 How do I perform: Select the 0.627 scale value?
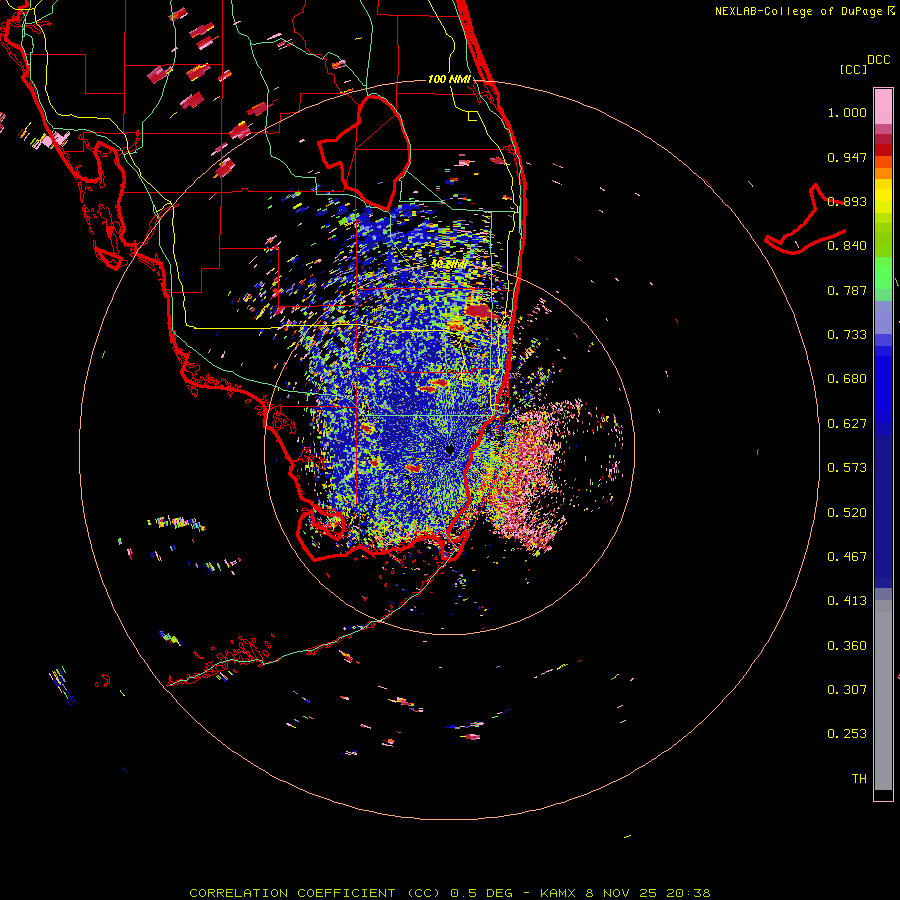coord(847,424)
